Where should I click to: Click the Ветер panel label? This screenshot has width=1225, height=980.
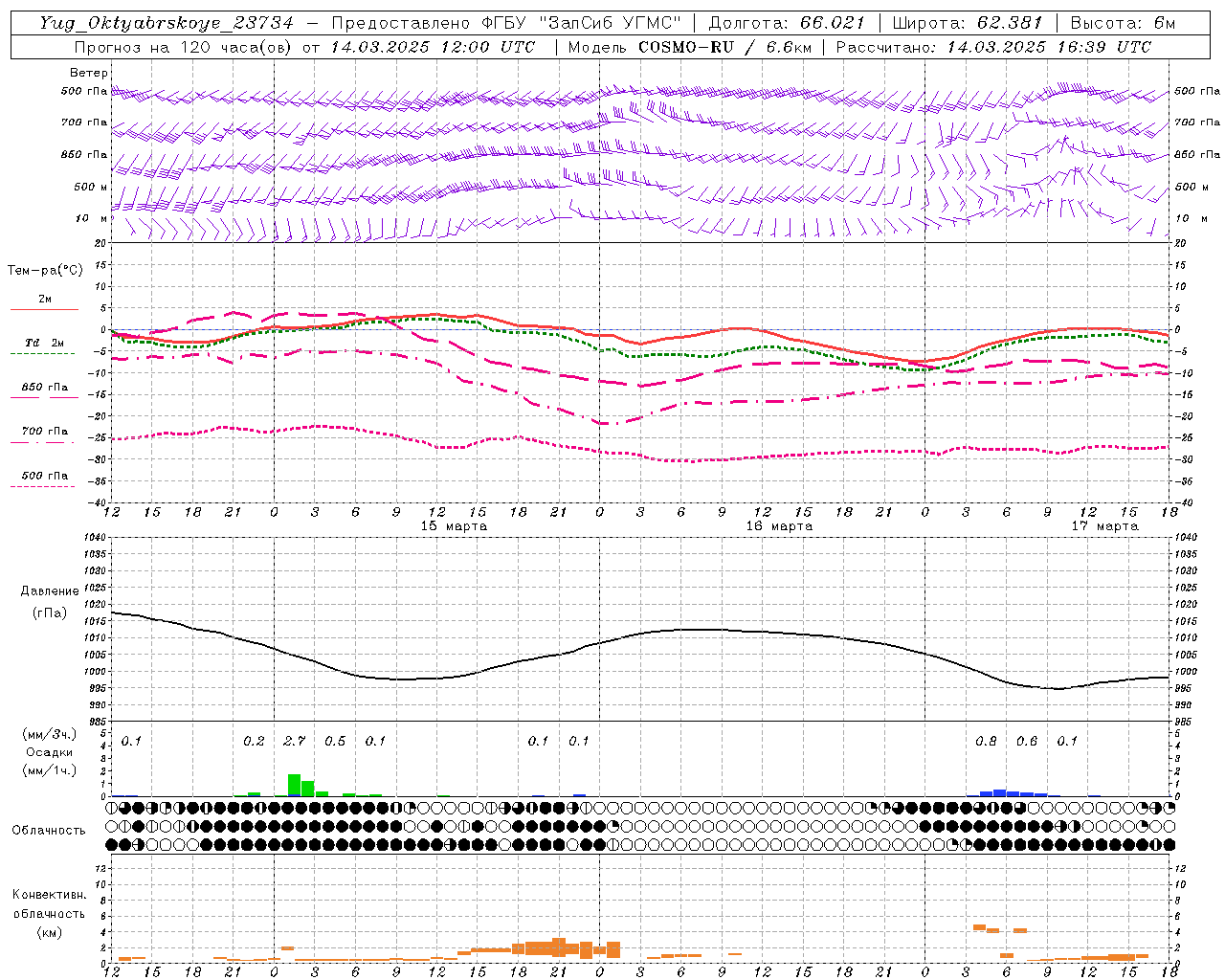tap(89, 73)
